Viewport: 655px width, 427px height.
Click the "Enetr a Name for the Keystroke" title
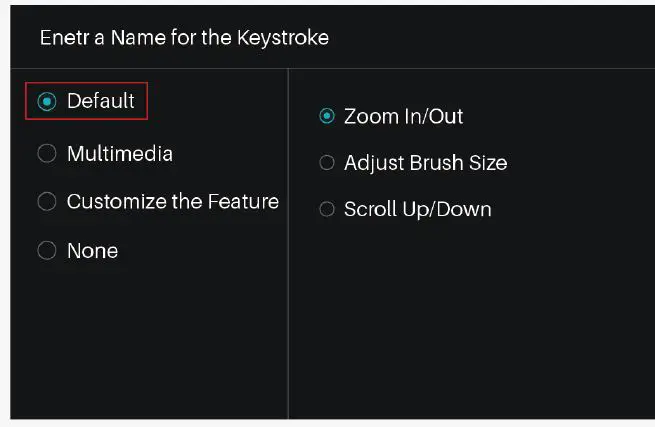click(x=184, y=38)
